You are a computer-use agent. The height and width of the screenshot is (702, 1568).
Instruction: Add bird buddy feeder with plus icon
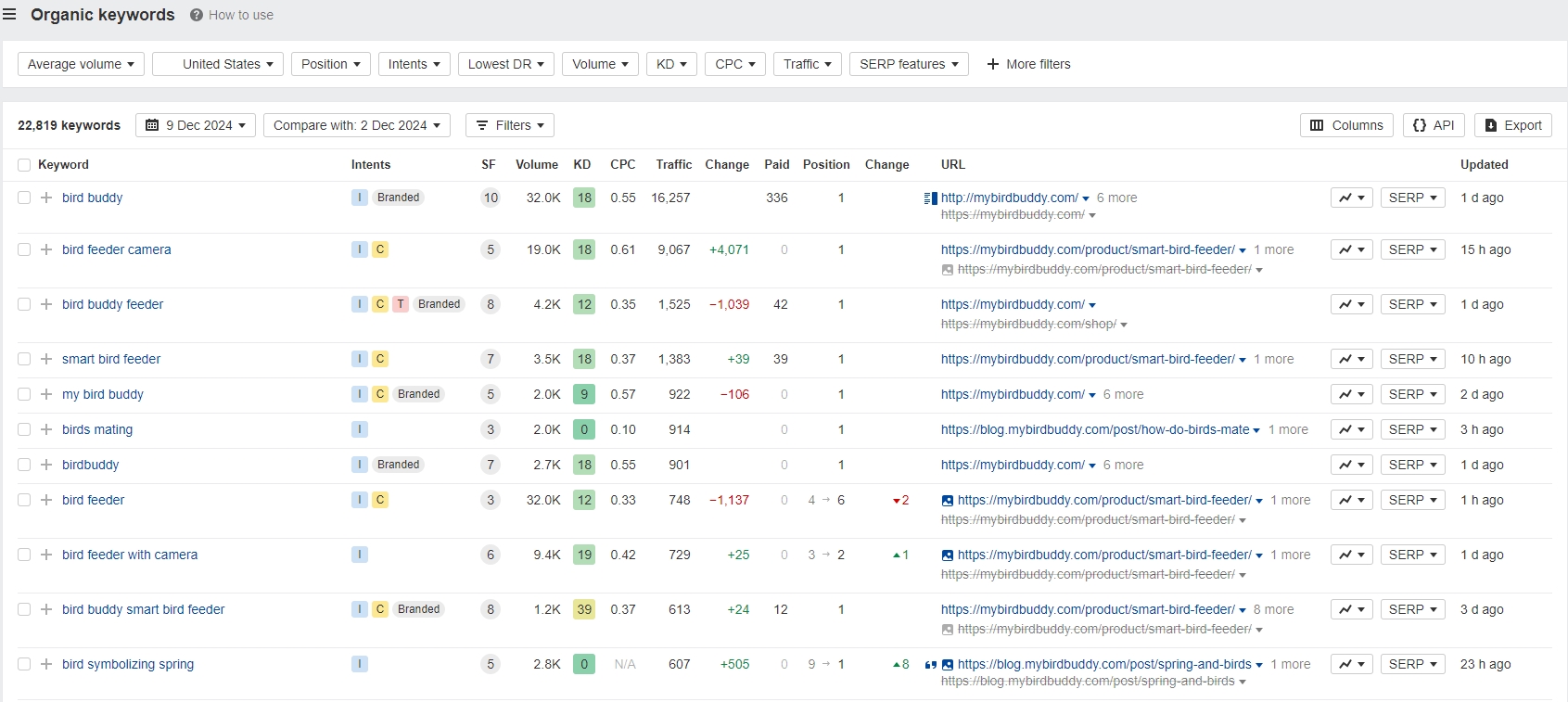coord(46,304)
